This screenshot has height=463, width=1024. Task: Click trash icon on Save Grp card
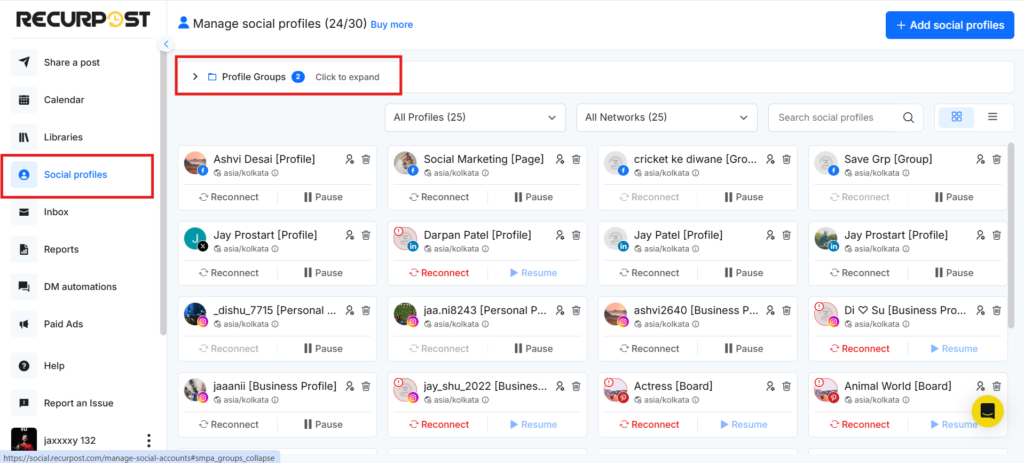[x=997, y=159]
